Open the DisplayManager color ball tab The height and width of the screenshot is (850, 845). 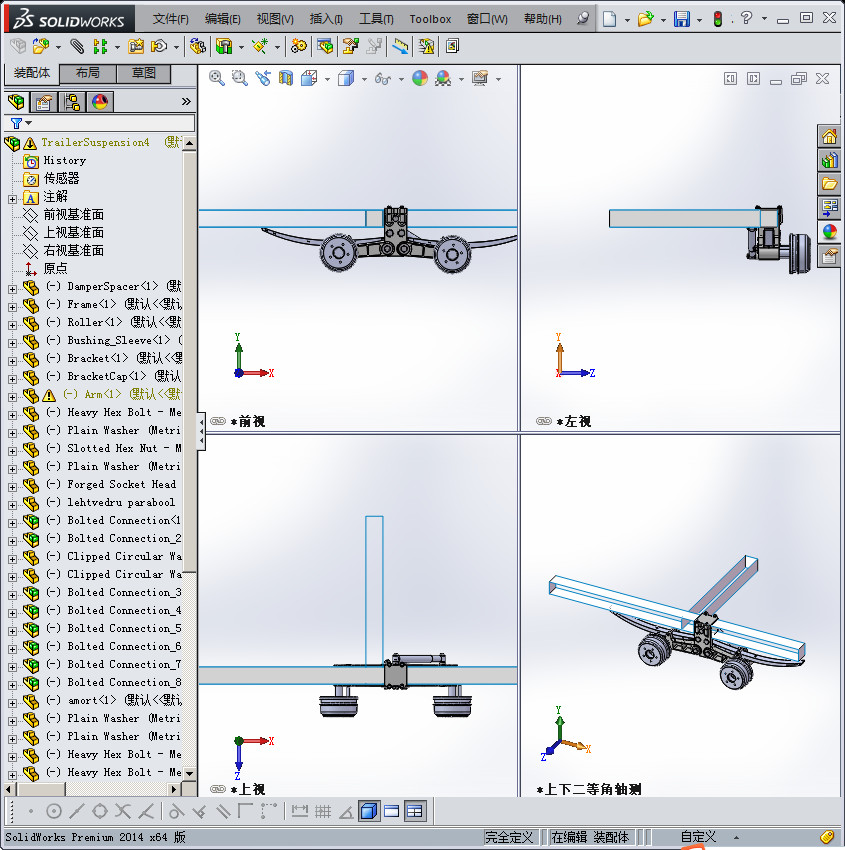click(100, 102)
